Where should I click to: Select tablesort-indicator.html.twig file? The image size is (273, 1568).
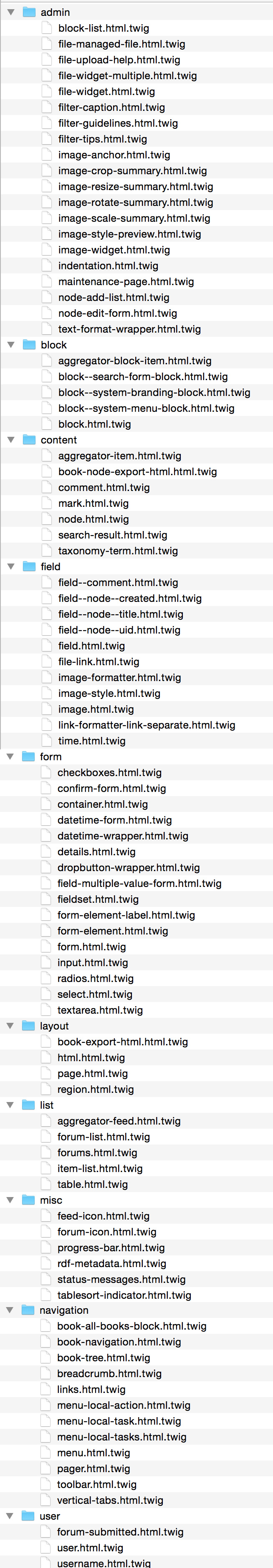click(124, 1295)
